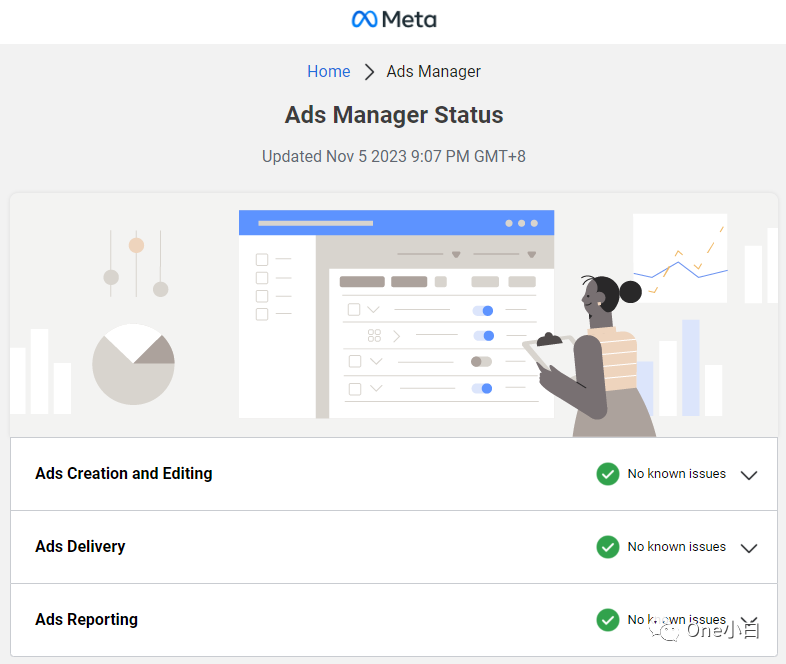Click the Ads Manager illustration banner

[394, 315]
